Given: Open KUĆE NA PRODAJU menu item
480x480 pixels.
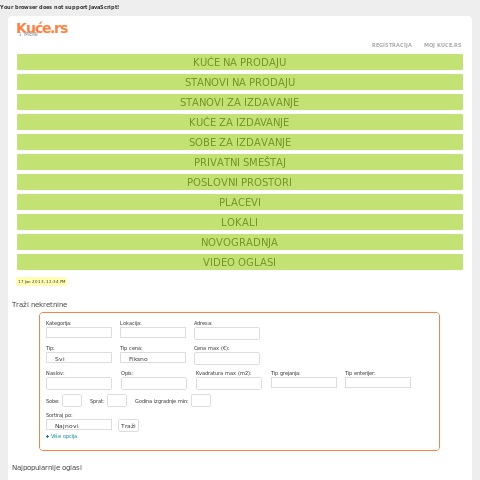Looking at the screenshot, I should (x=240, y=62).
